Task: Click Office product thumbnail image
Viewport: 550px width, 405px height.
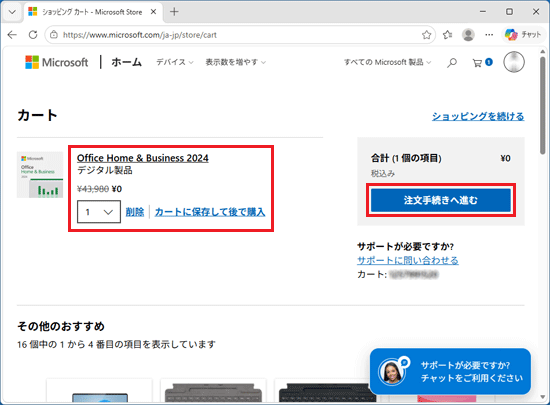Action: 40,175
